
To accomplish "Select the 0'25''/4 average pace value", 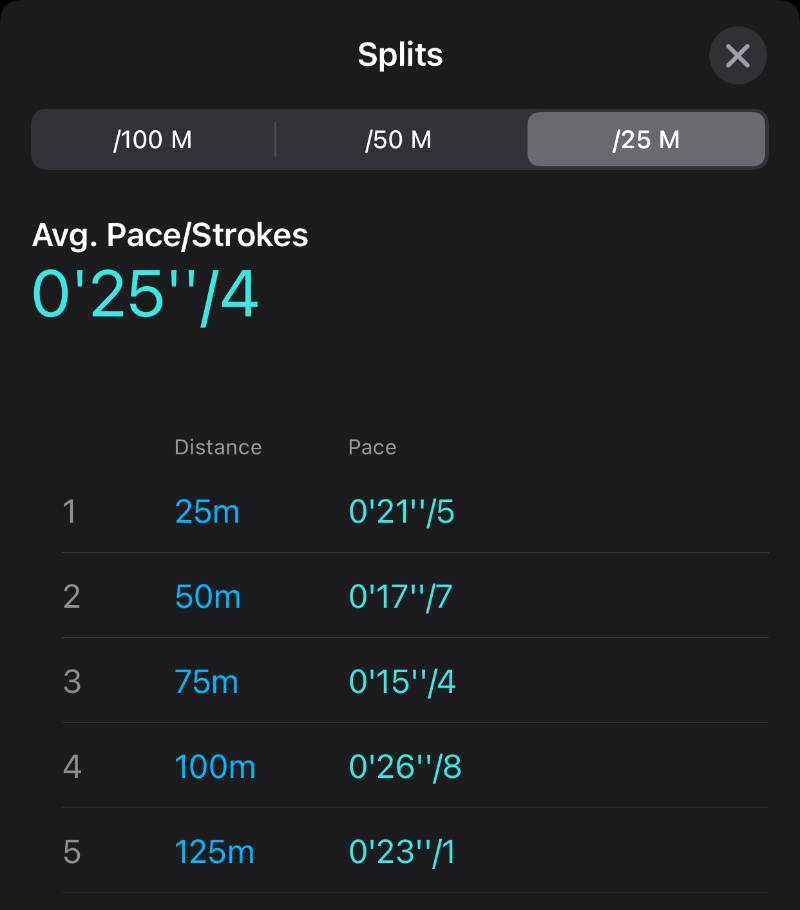I will pos(146,295).
